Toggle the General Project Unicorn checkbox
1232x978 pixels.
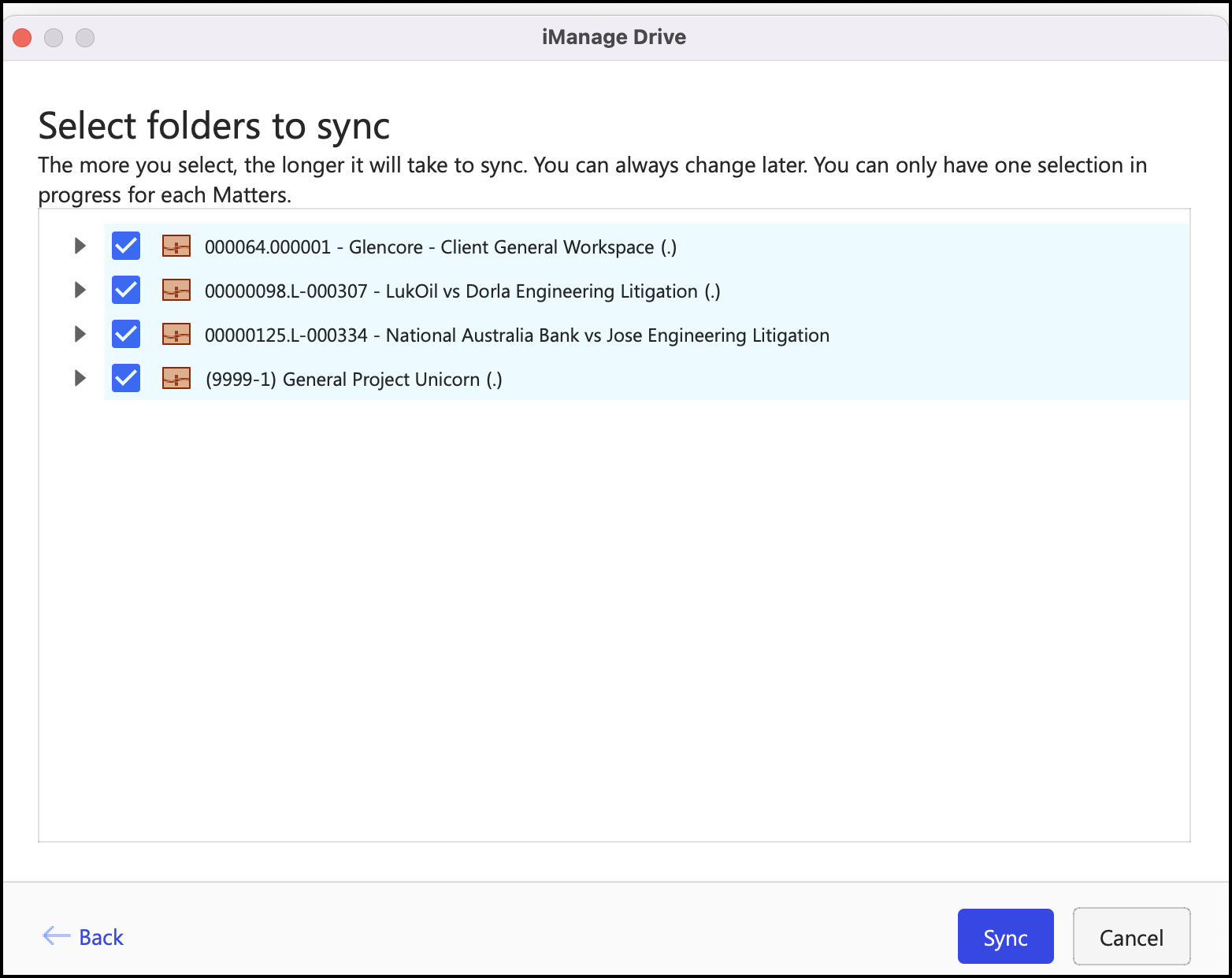click(126, 379)
